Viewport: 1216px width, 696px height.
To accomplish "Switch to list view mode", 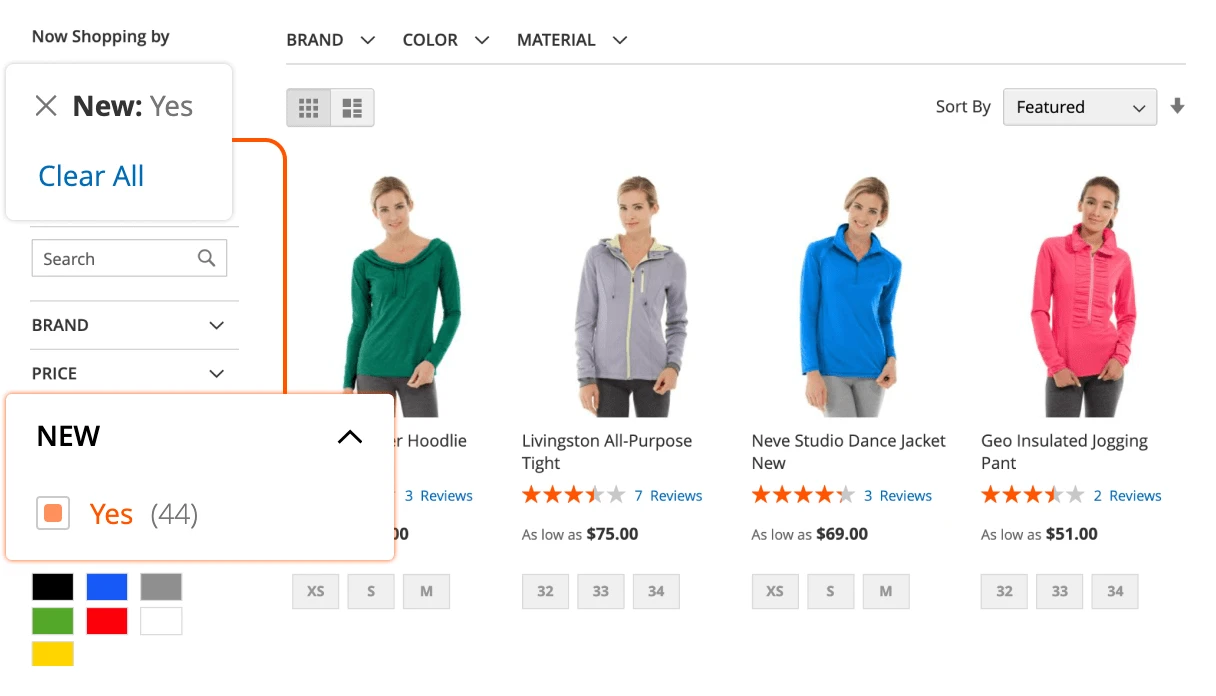I will pos(351,107).
